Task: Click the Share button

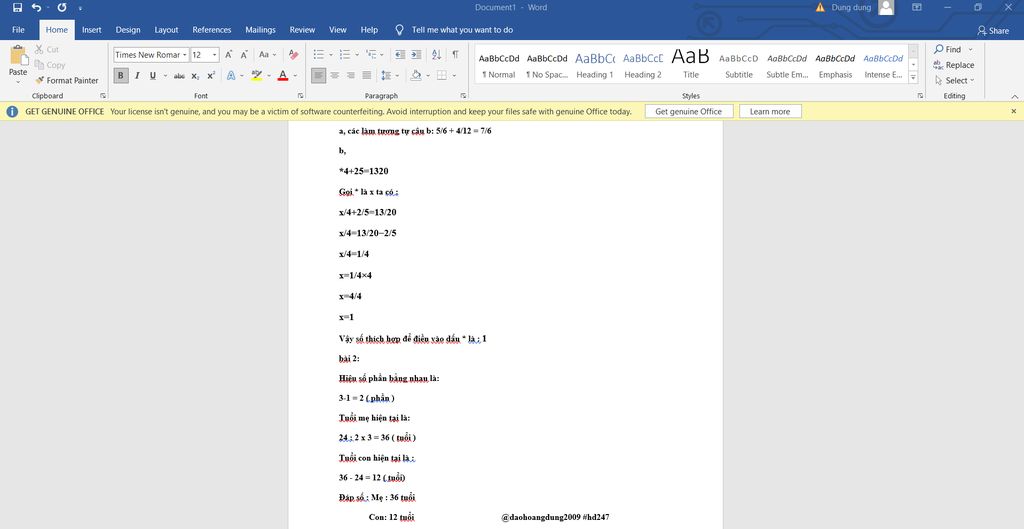Action: [993, 30]
